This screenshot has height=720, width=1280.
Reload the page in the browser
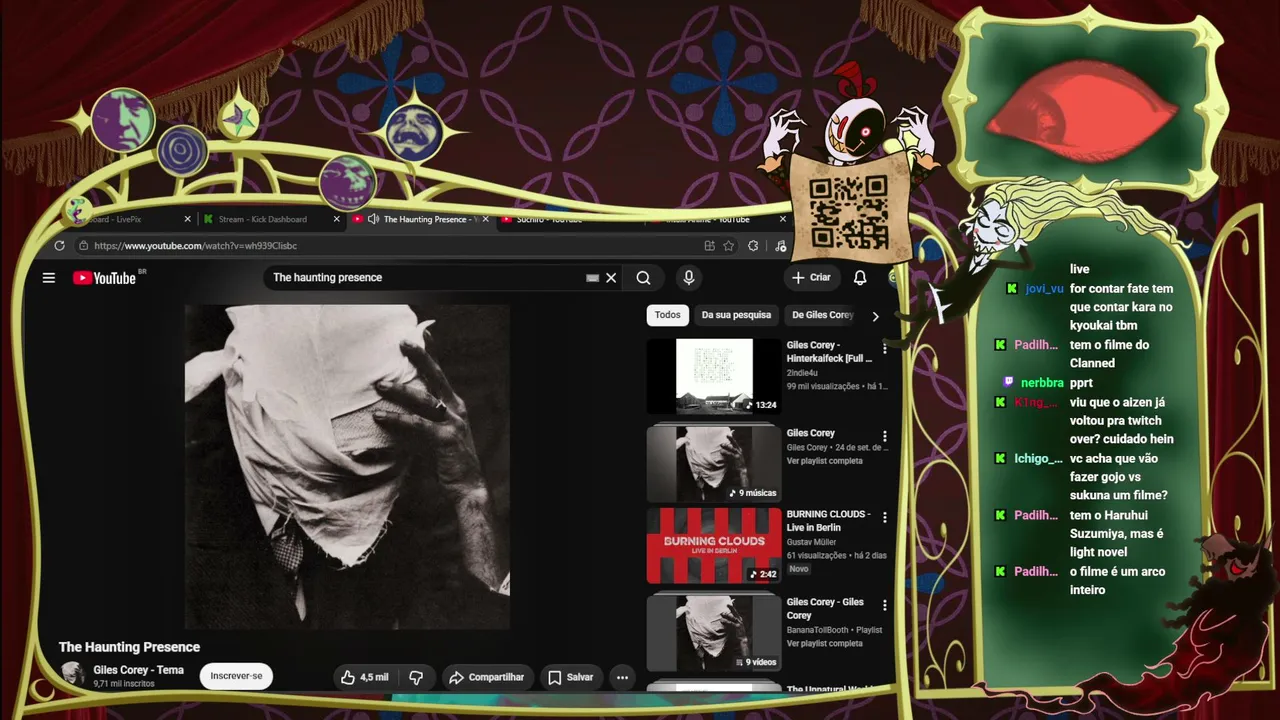click(60, 246)
